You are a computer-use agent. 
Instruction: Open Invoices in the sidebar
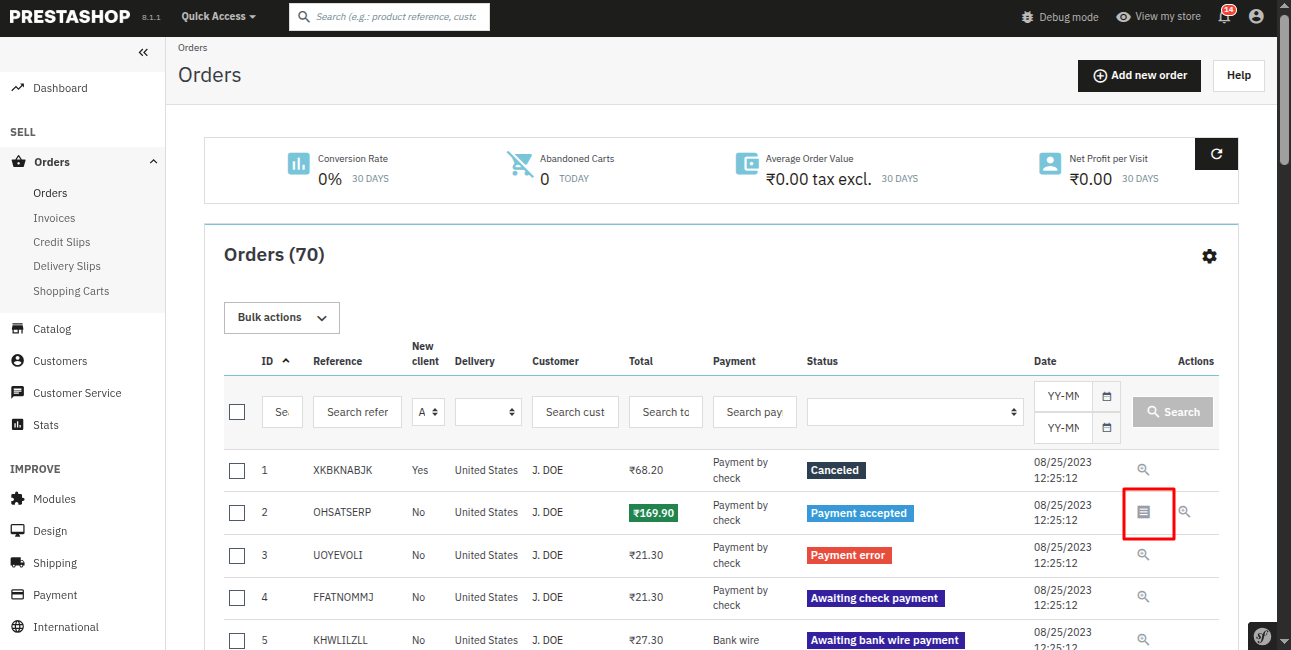54,218
